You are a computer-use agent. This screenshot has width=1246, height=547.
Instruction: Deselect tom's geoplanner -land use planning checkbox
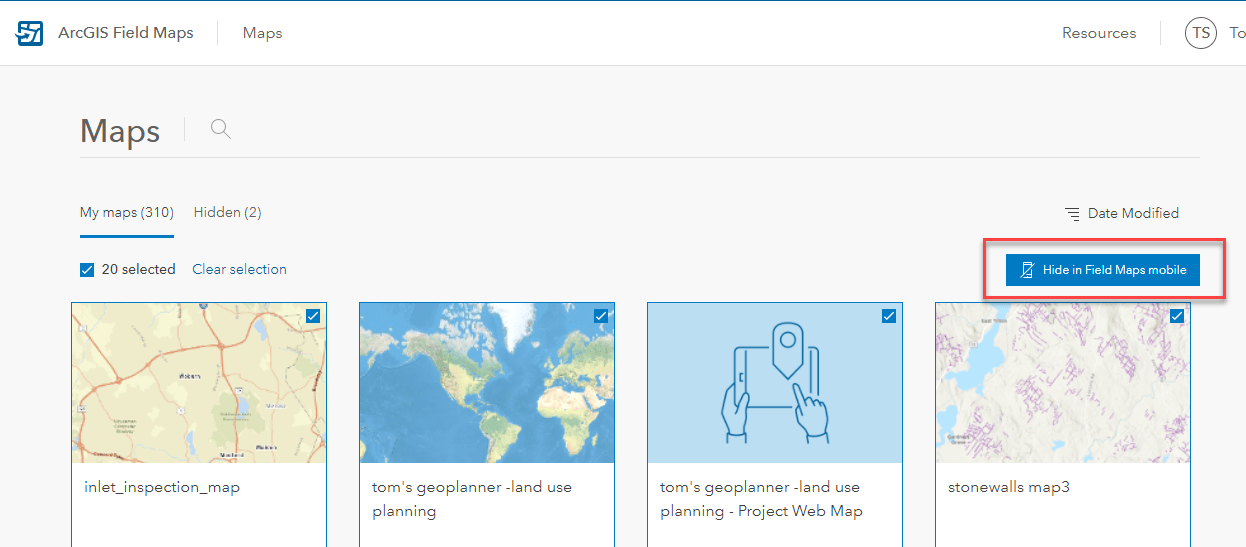601,316
